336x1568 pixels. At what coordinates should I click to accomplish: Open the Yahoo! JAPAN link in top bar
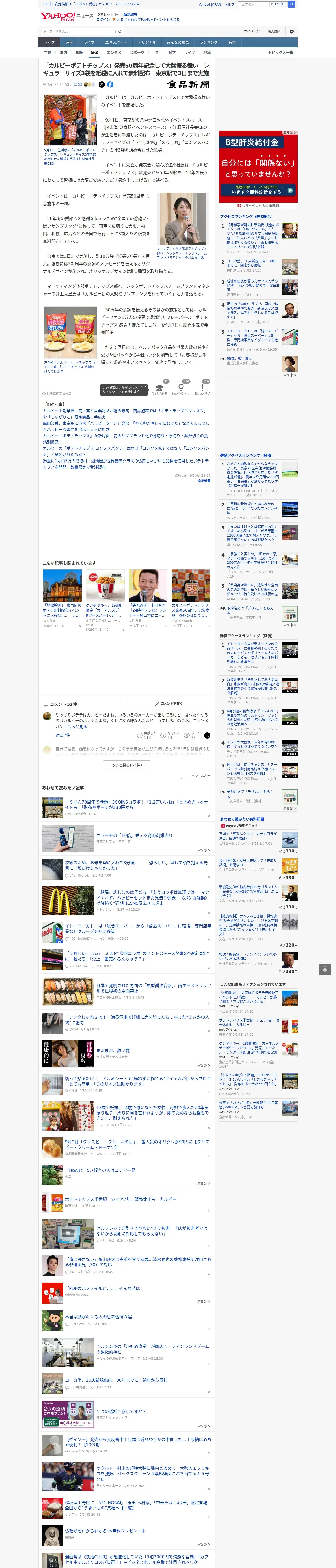click(x=210, y=4)
